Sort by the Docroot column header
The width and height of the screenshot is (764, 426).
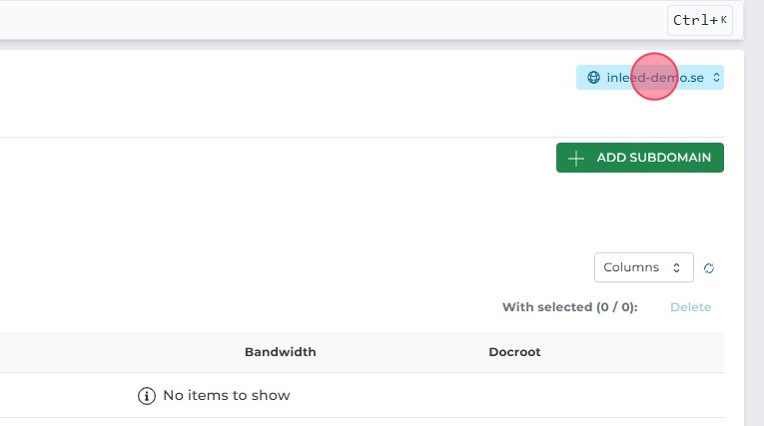(514, 352)
